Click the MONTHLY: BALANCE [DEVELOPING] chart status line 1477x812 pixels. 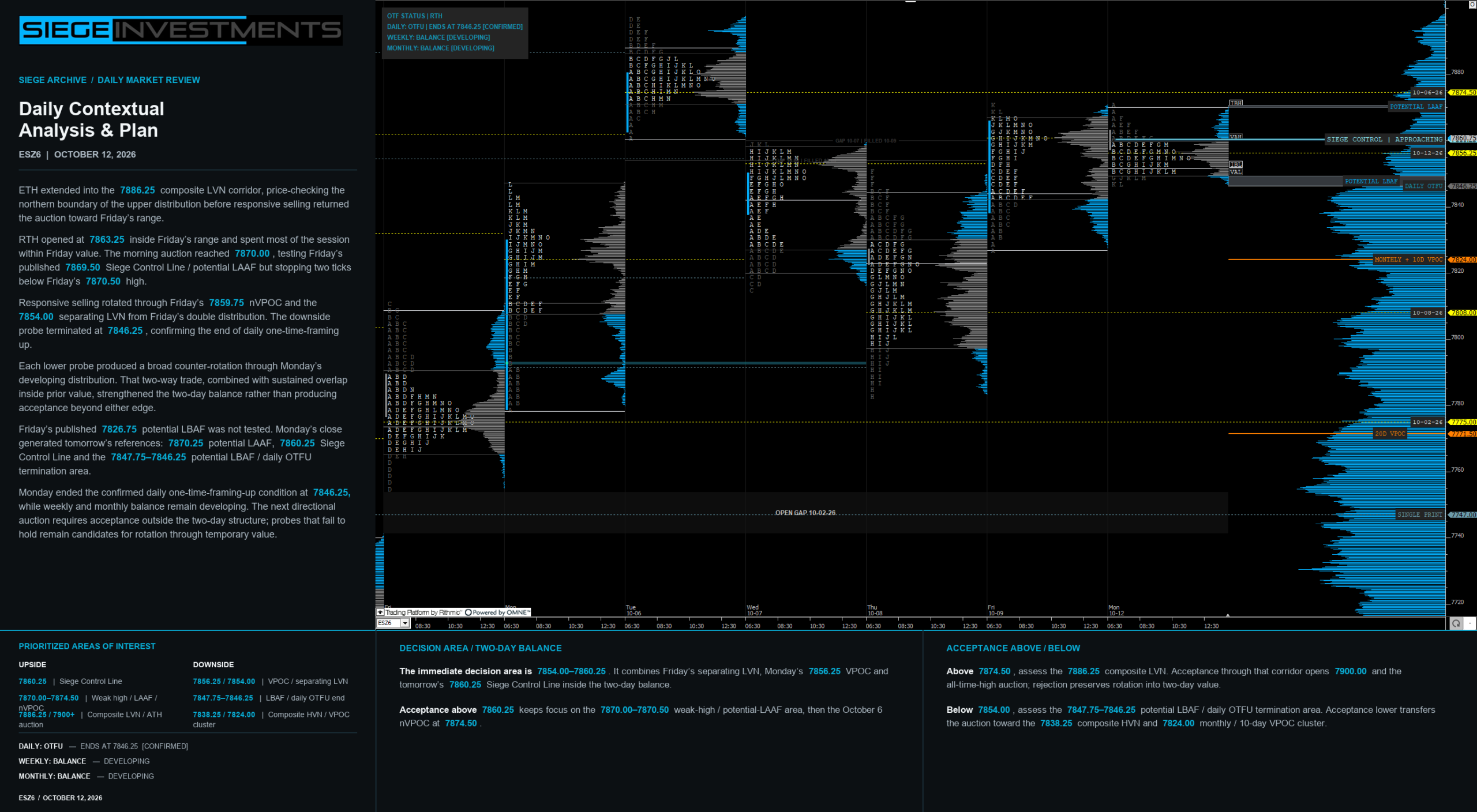click(440, 48)
